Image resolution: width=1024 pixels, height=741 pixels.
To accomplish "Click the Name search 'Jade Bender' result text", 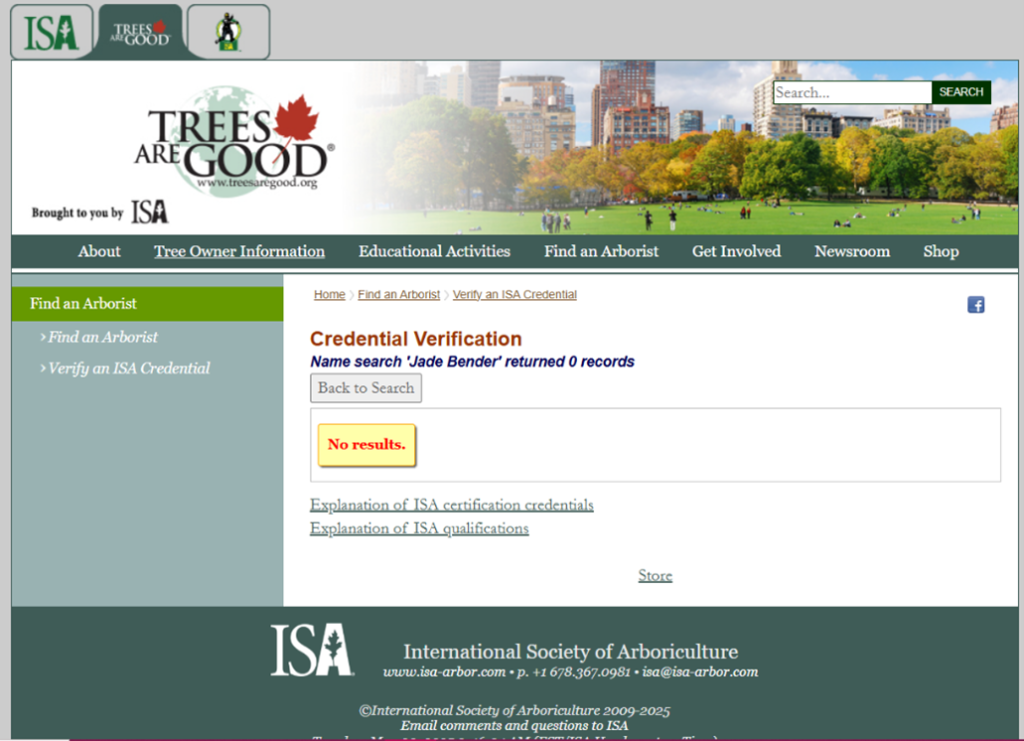I will click(472, 362).
